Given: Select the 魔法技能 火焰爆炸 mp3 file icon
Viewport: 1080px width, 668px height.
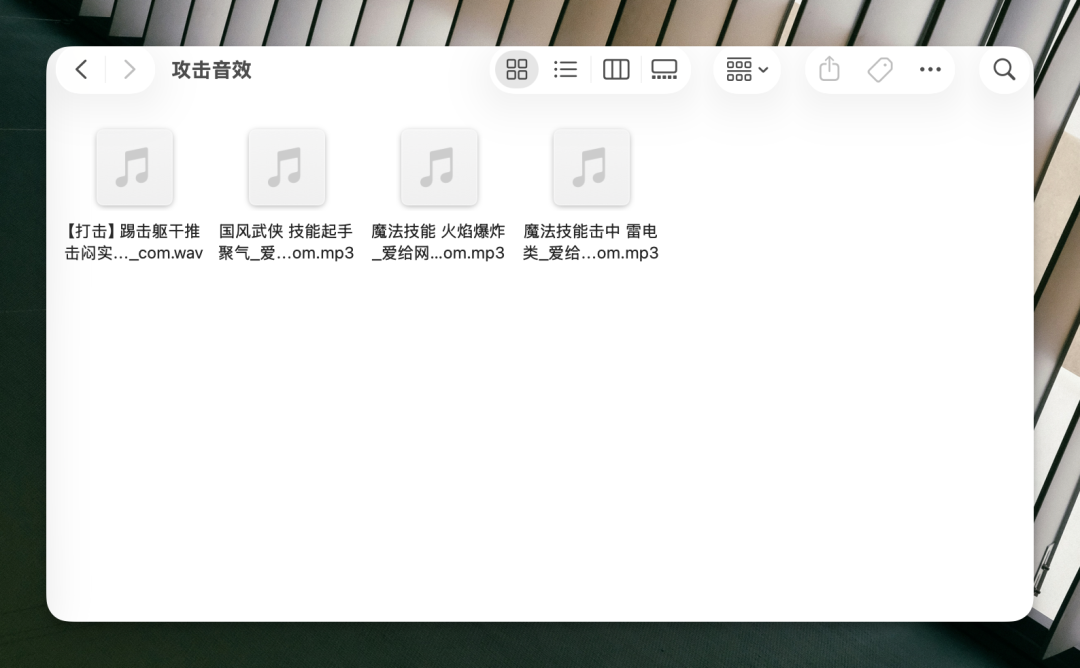Looking at the screenshot, I should (439, 167).
